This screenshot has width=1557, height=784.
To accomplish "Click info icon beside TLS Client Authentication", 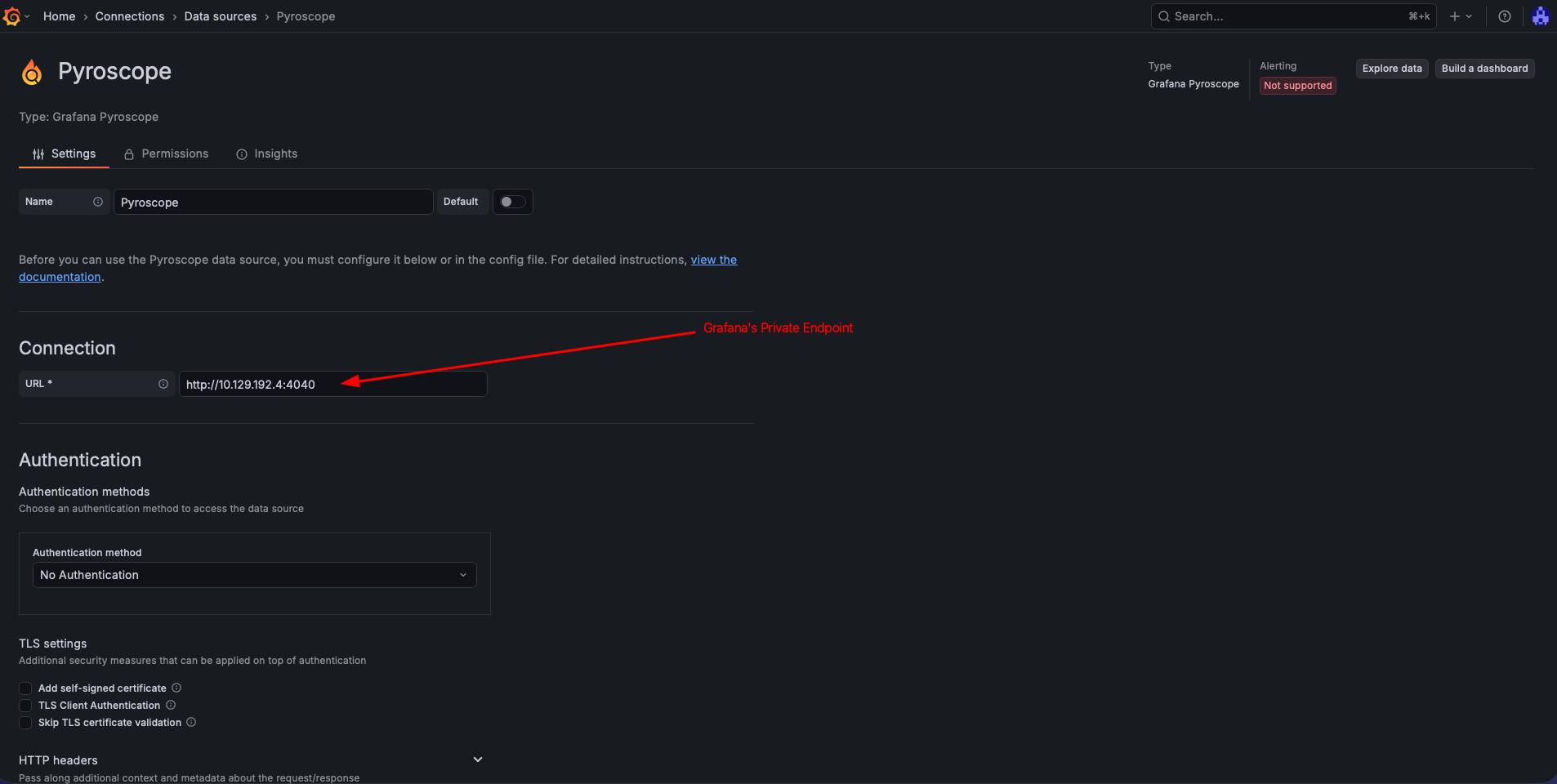I will (x=171, y=705).
